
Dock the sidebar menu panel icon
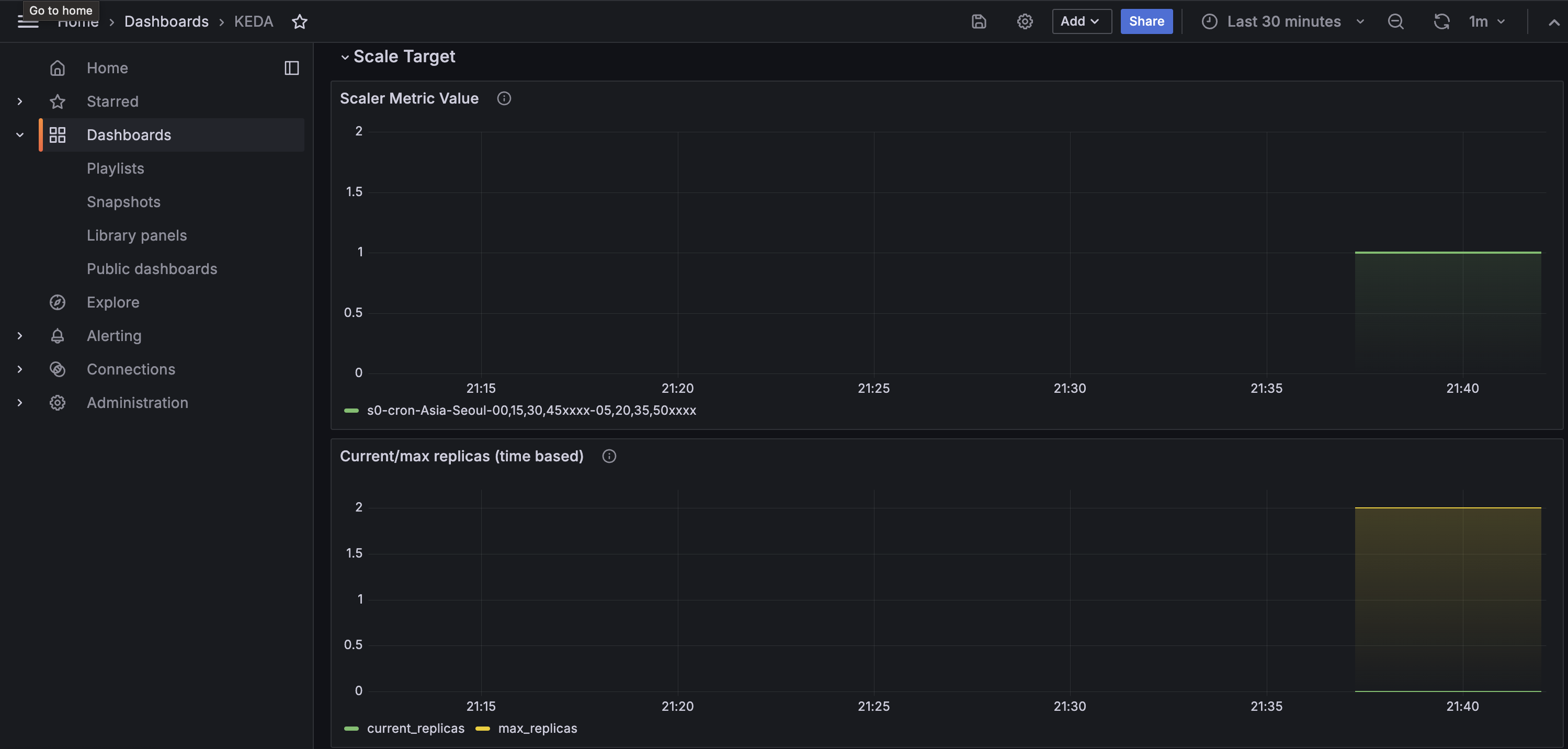[x=291, y=67]
